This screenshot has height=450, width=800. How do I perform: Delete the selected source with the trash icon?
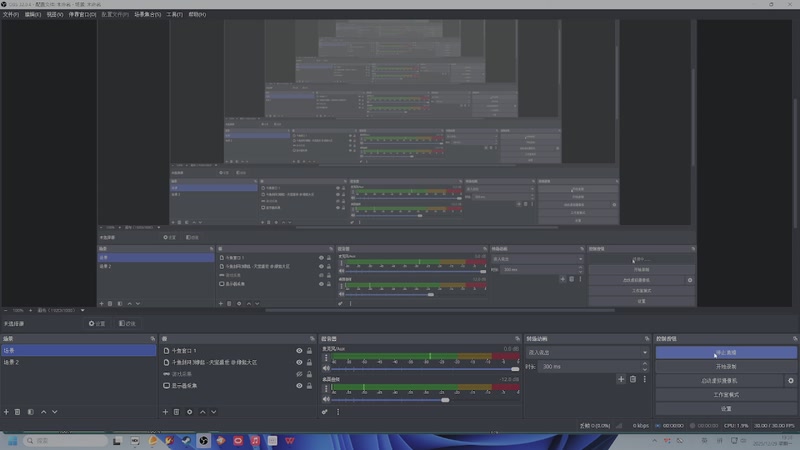pyautogui.click(x=177, y=412)
